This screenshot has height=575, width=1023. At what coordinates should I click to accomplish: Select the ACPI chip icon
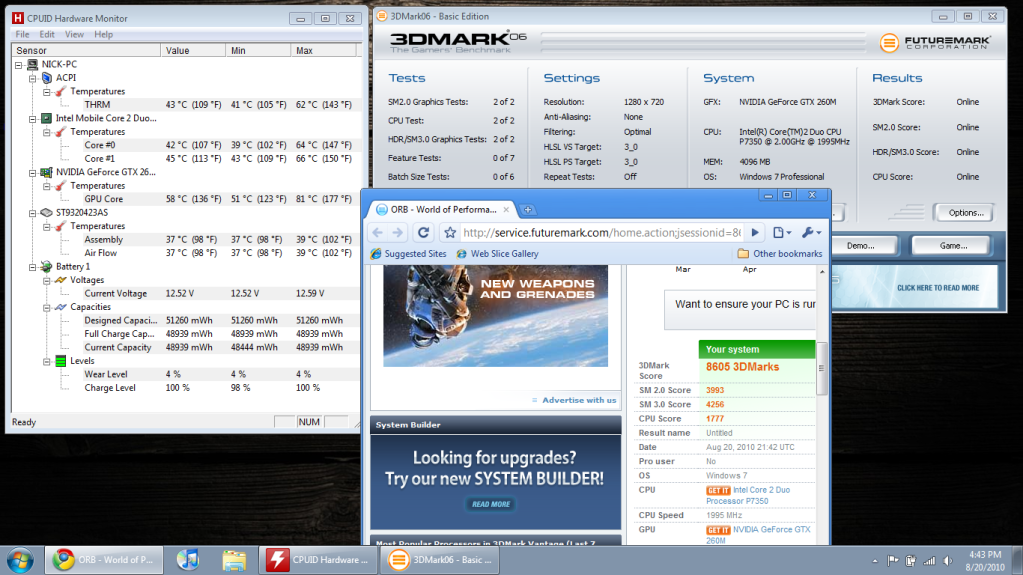[x=46, y=78]
